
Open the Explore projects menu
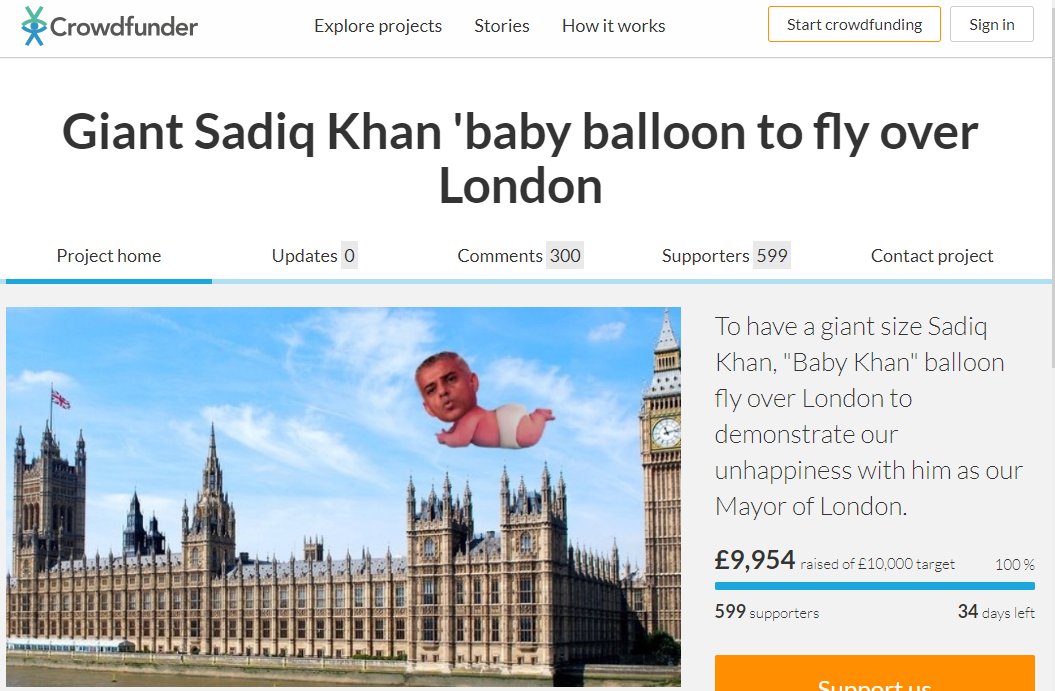(377, 26)
